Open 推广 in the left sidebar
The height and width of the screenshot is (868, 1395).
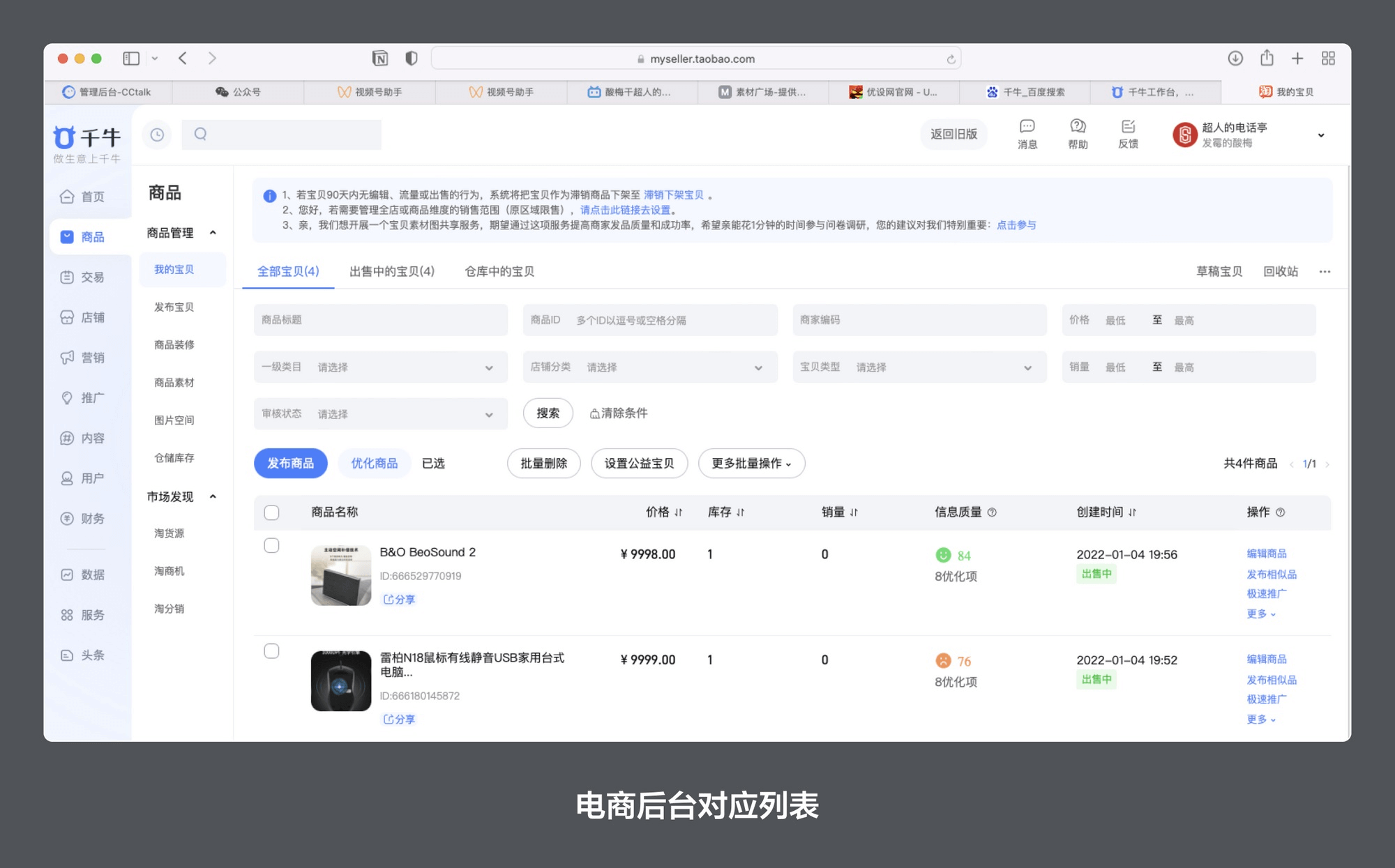click(83, 398)
